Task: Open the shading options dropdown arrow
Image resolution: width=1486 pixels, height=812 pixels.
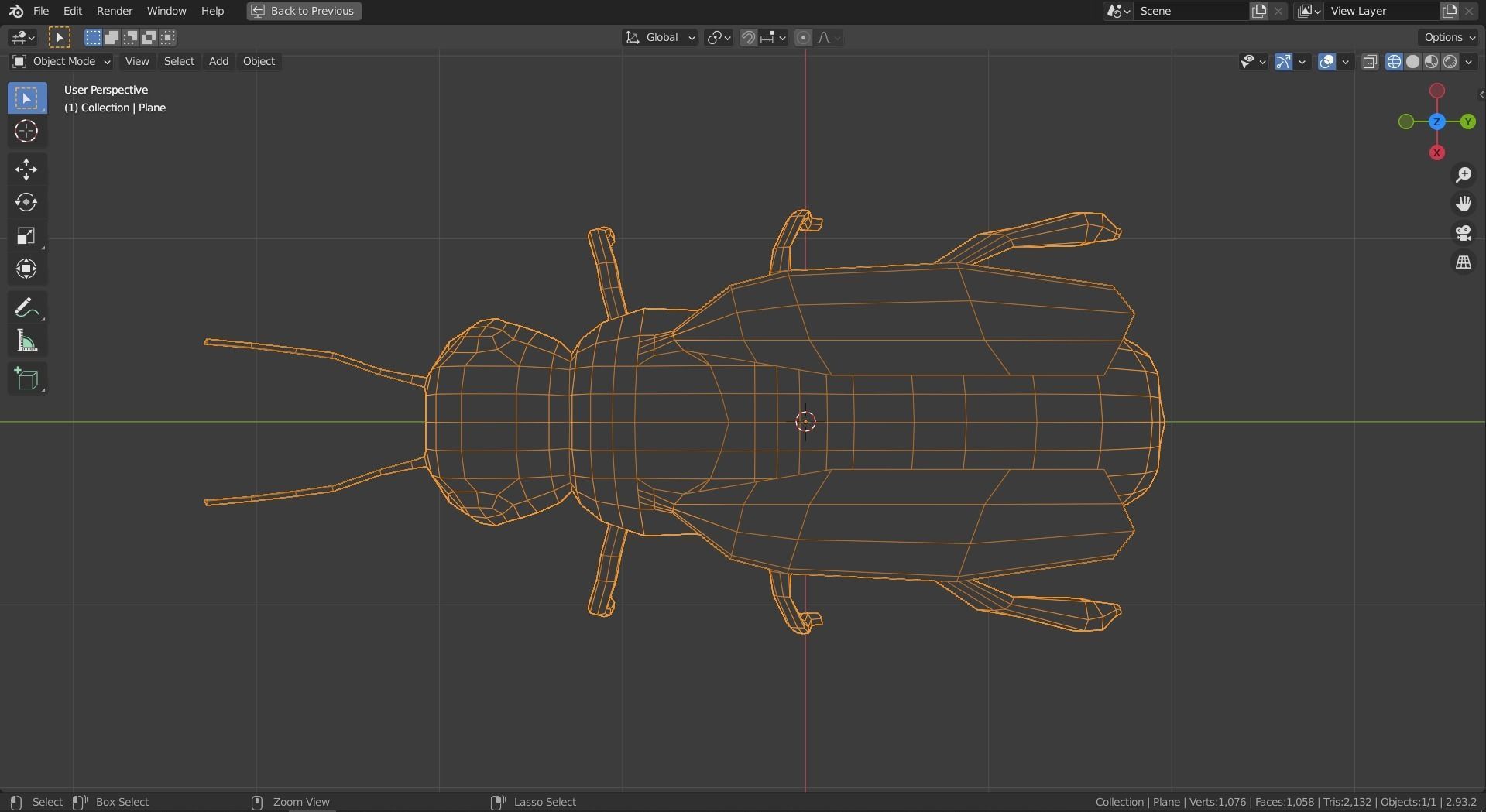Action: click(x=1469, y=62)
